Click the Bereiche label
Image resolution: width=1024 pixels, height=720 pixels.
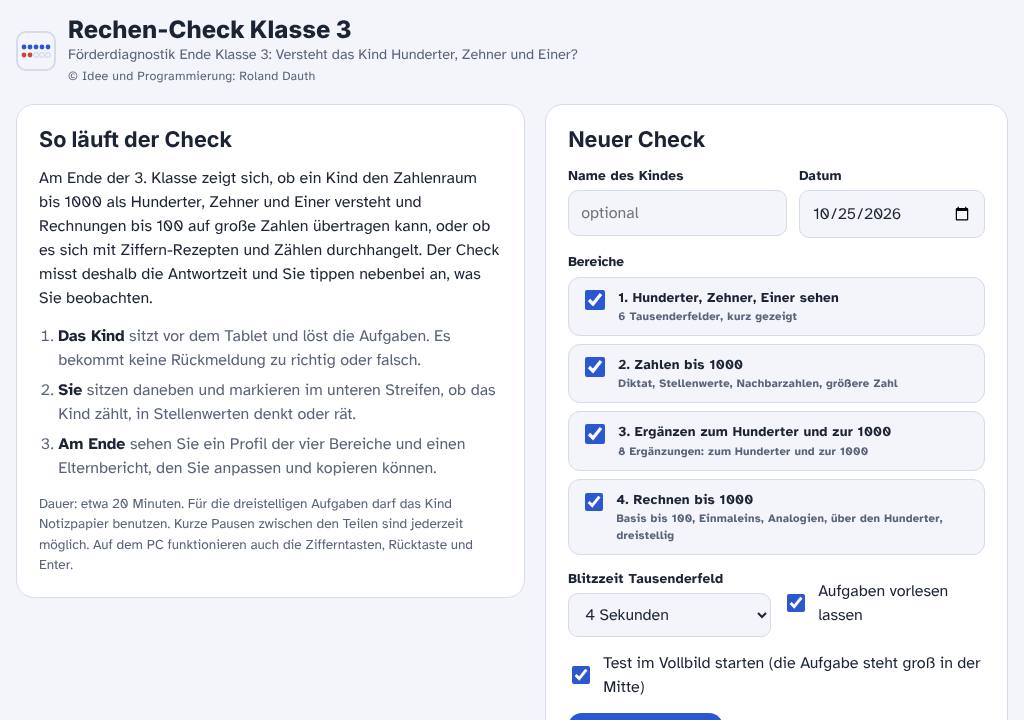click(x=596, y=261)
